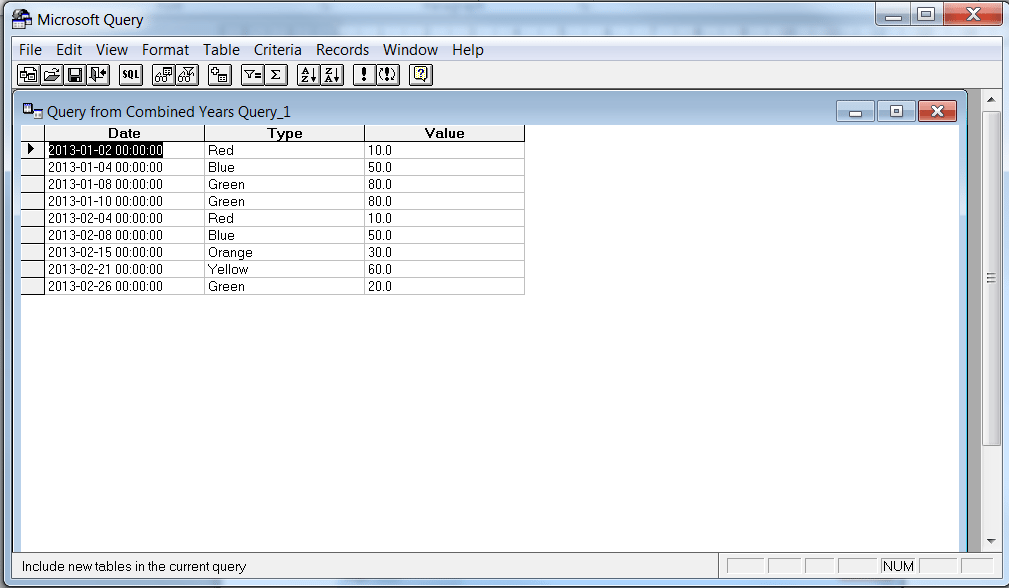This screenshot has height=588, width=1009.
Task: Open the Format menu
Action: click(x=165, y=50)
